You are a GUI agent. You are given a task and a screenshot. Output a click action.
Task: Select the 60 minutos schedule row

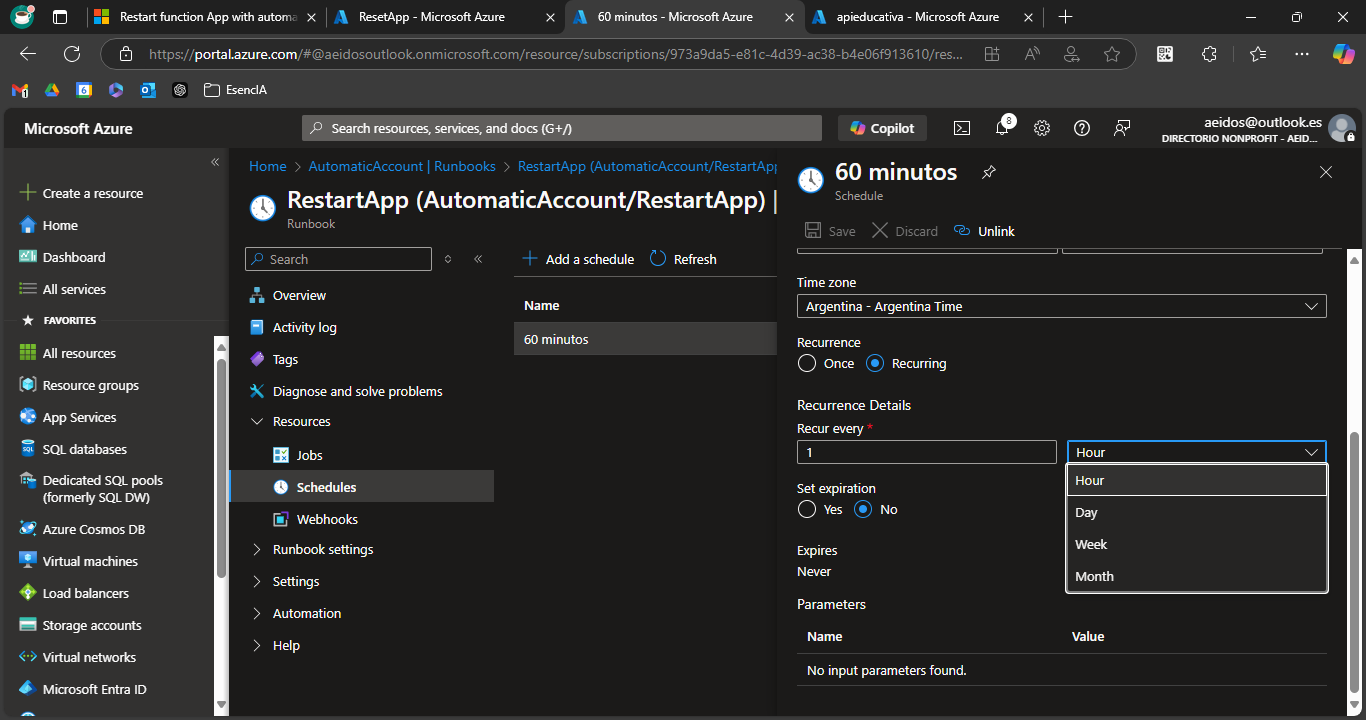645,339
